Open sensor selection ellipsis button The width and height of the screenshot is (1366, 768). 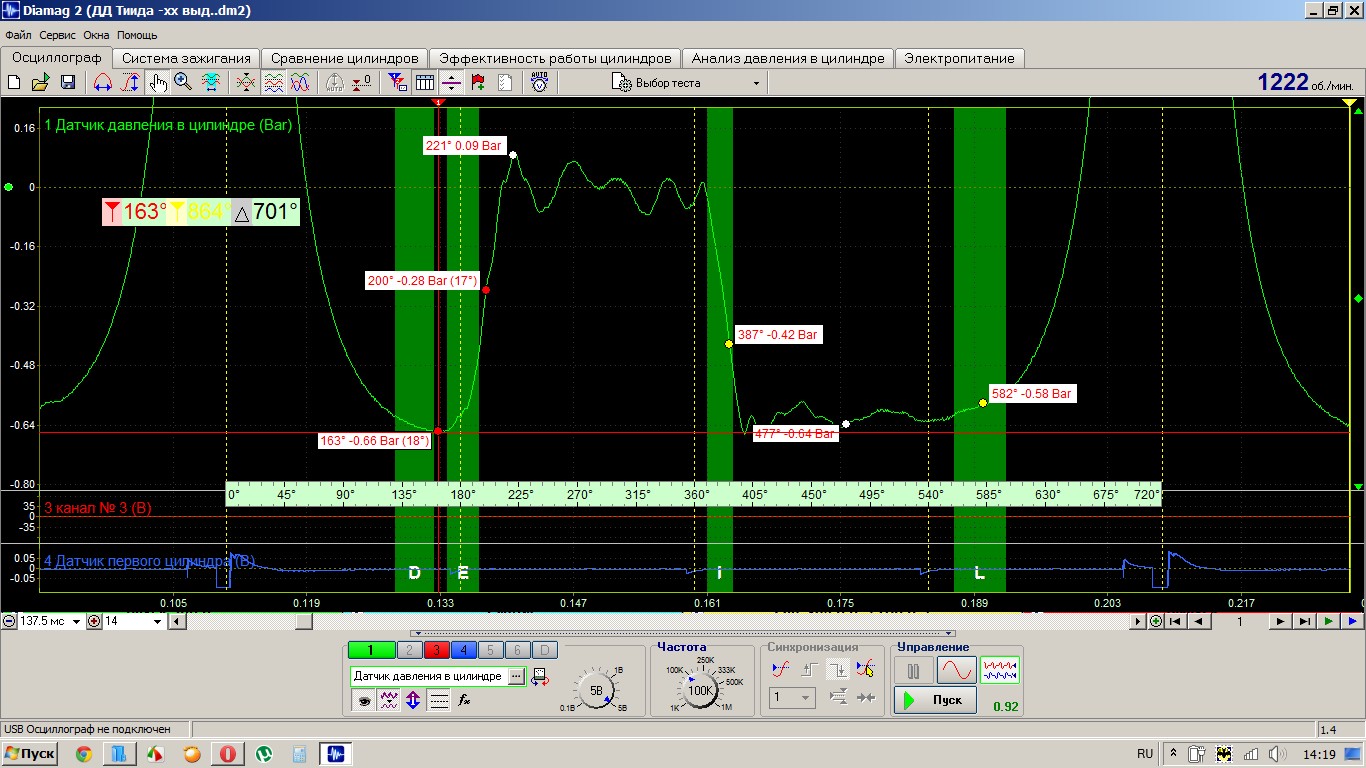coord(516,676)
